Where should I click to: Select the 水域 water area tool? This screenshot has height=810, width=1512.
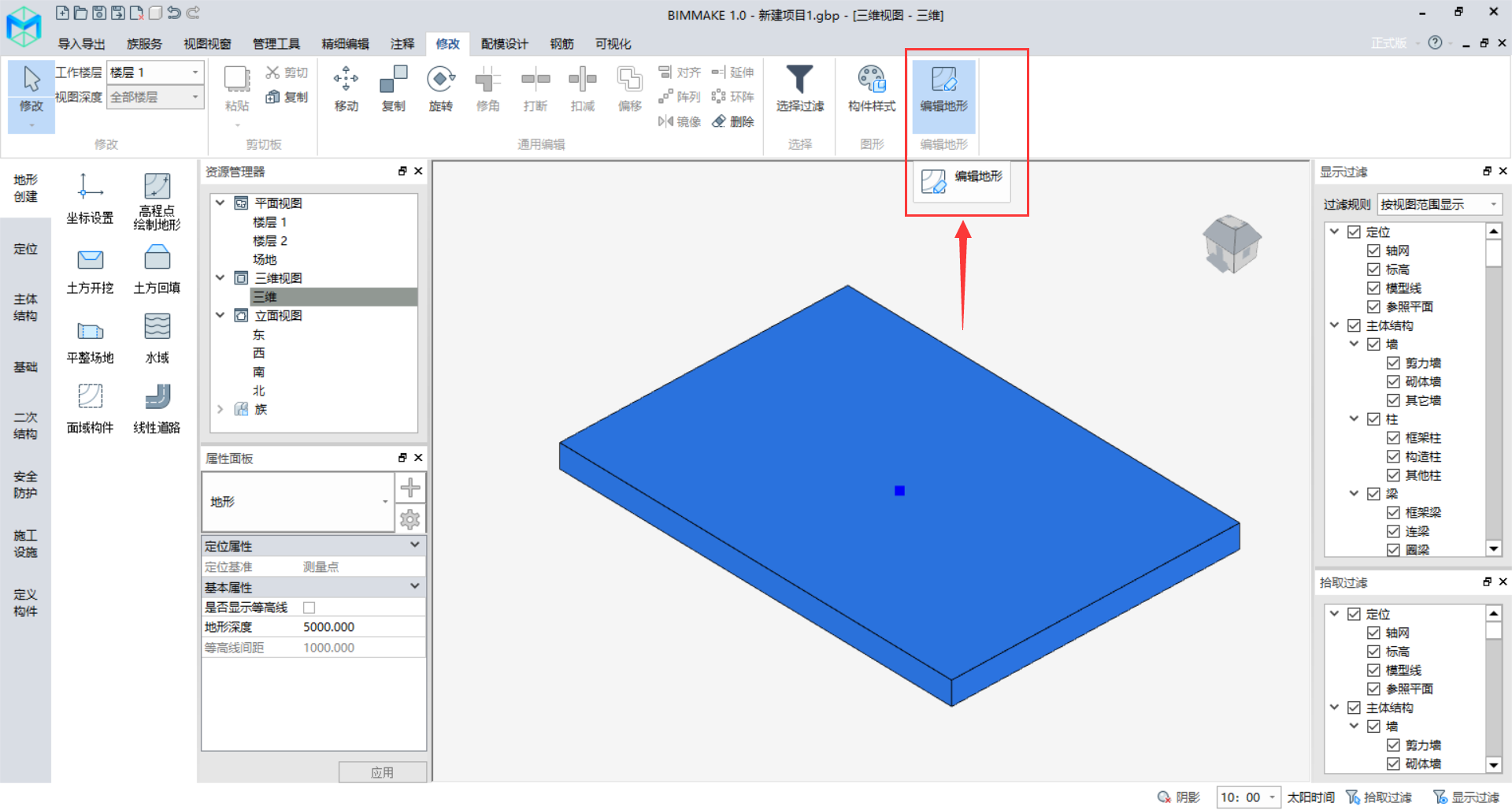click(x=157, y=339)
